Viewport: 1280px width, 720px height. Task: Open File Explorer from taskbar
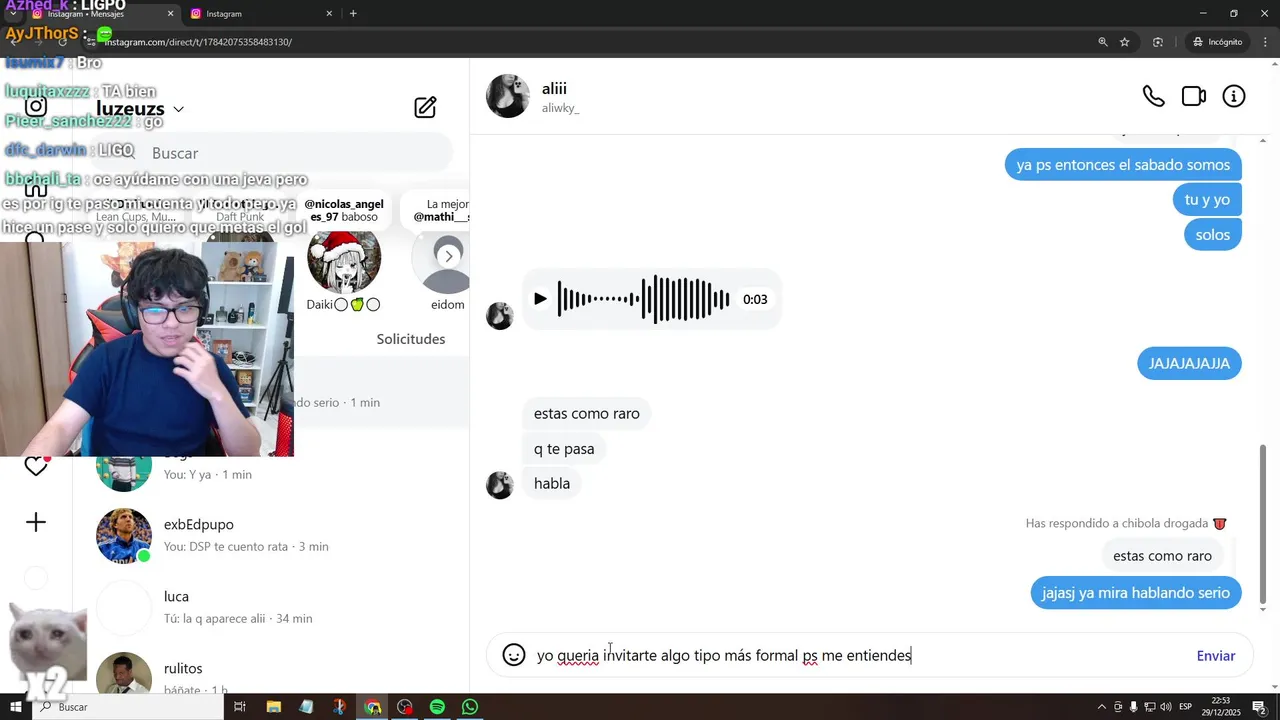(273, 707)
